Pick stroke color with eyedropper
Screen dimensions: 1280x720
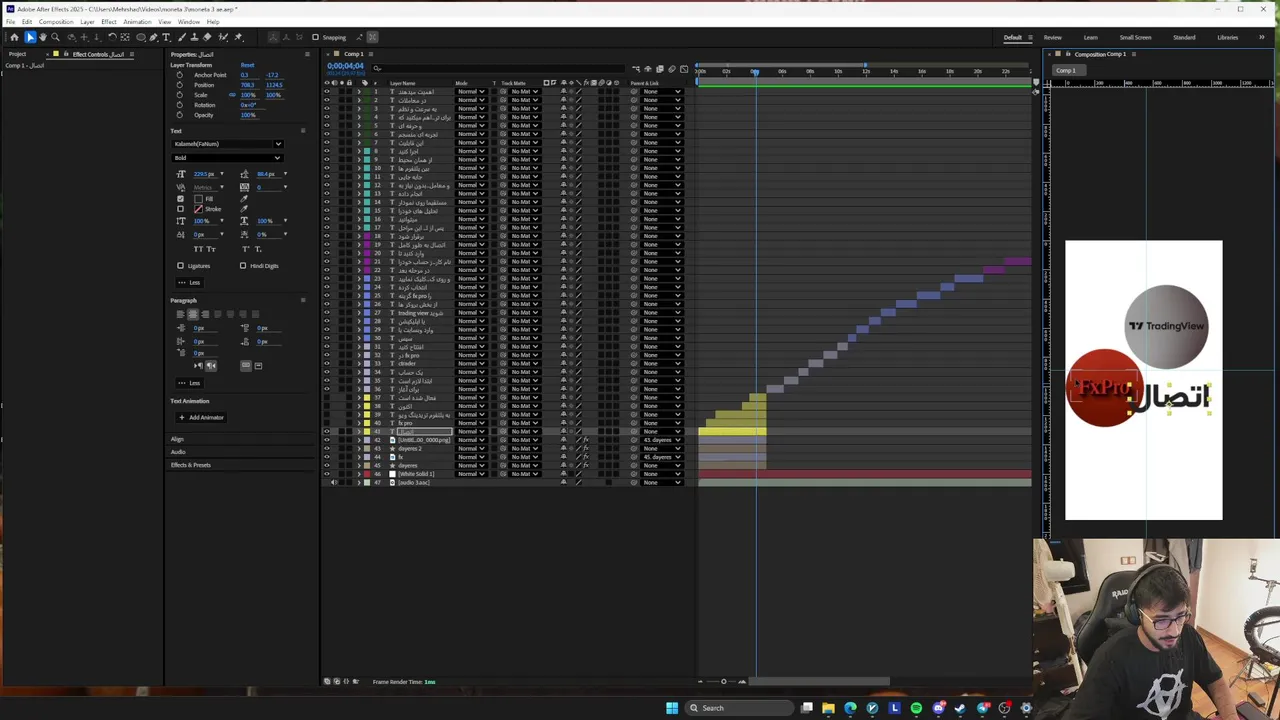pyautogui.click(x=244, y=209)
